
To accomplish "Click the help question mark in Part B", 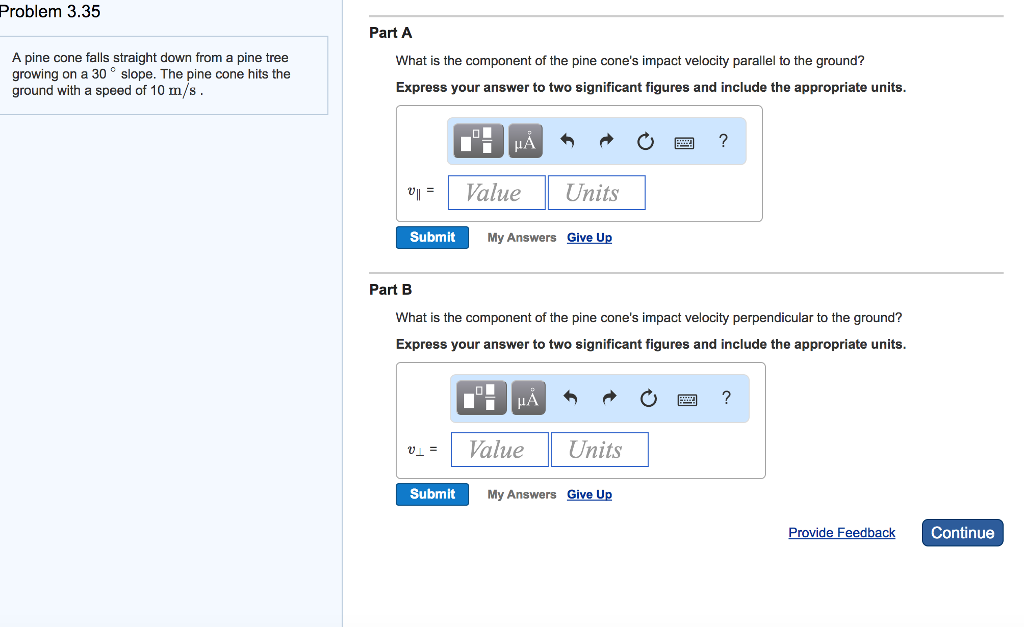I will (x=726, y=397).
